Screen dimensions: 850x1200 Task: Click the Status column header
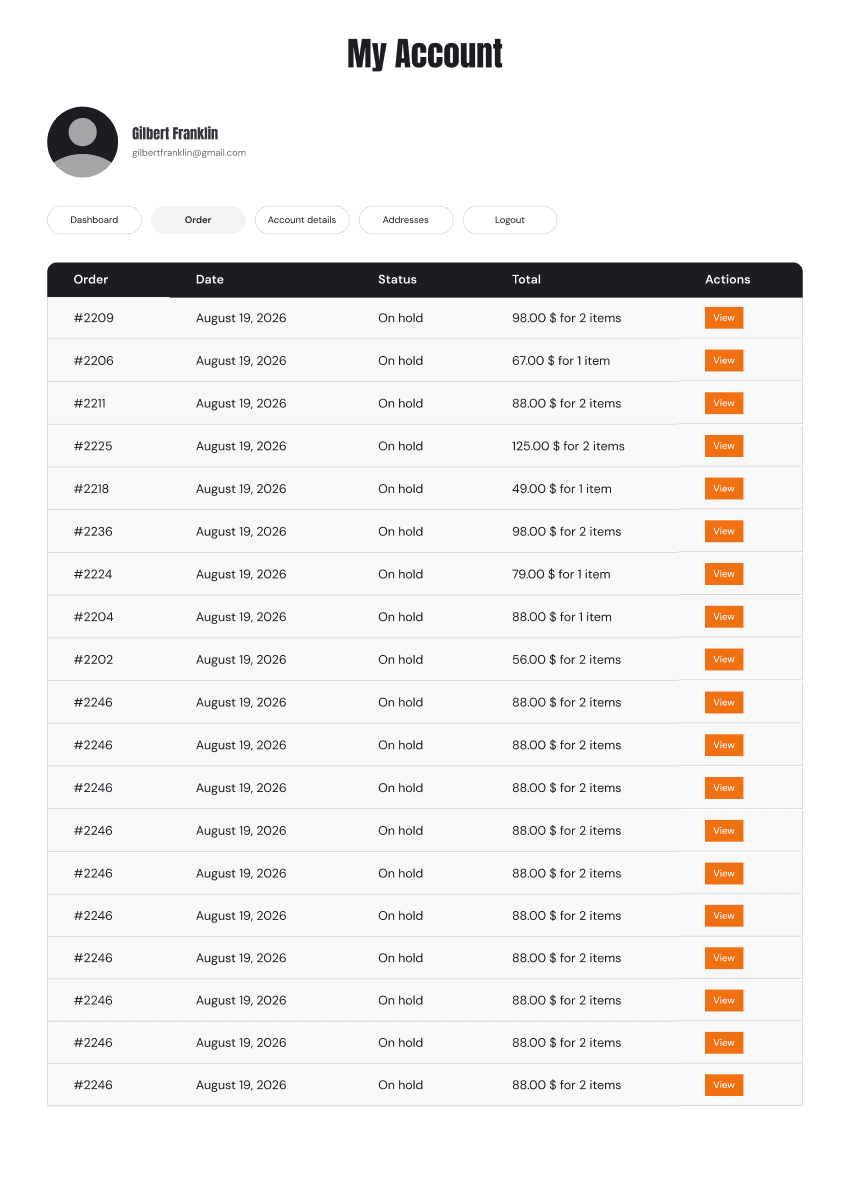pyautogui.click(x=397, y=280)
